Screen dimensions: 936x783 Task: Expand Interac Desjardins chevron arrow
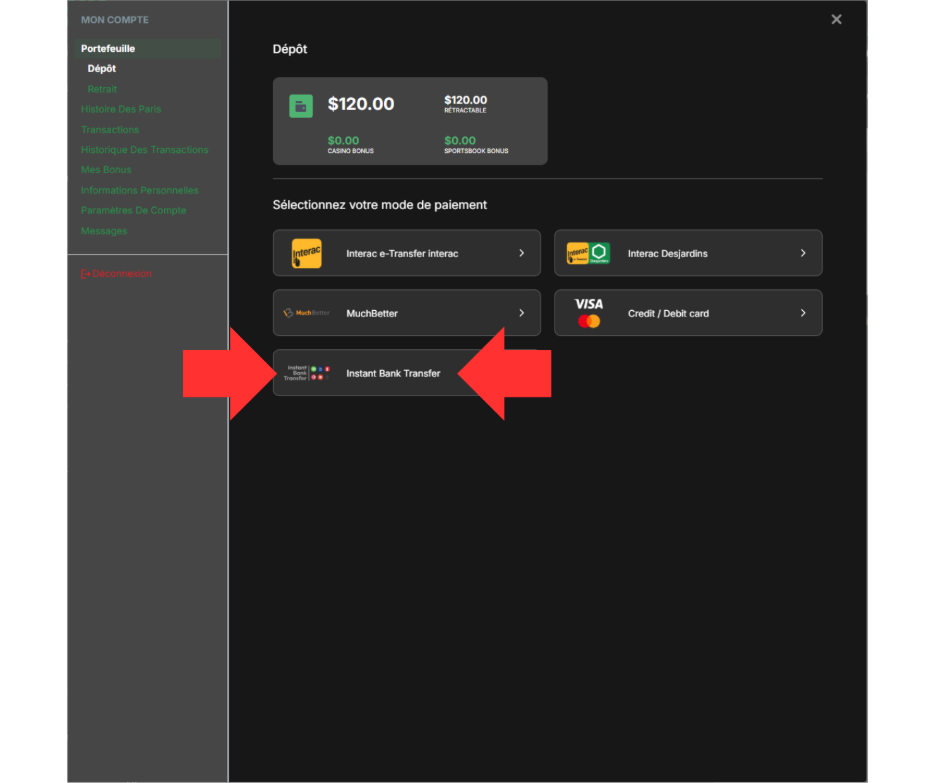pos(803,253)
